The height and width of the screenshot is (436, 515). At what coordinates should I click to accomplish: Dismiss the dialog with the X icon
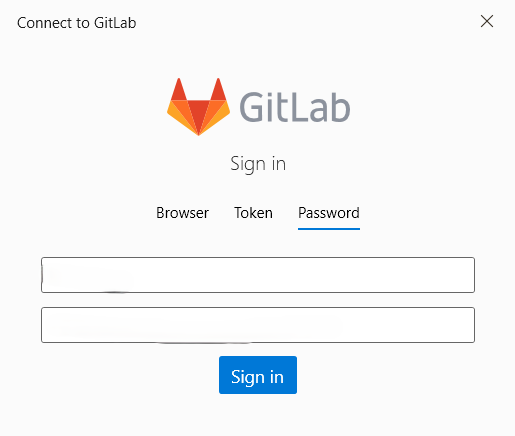pyautogui.click(x=487, y=21)
